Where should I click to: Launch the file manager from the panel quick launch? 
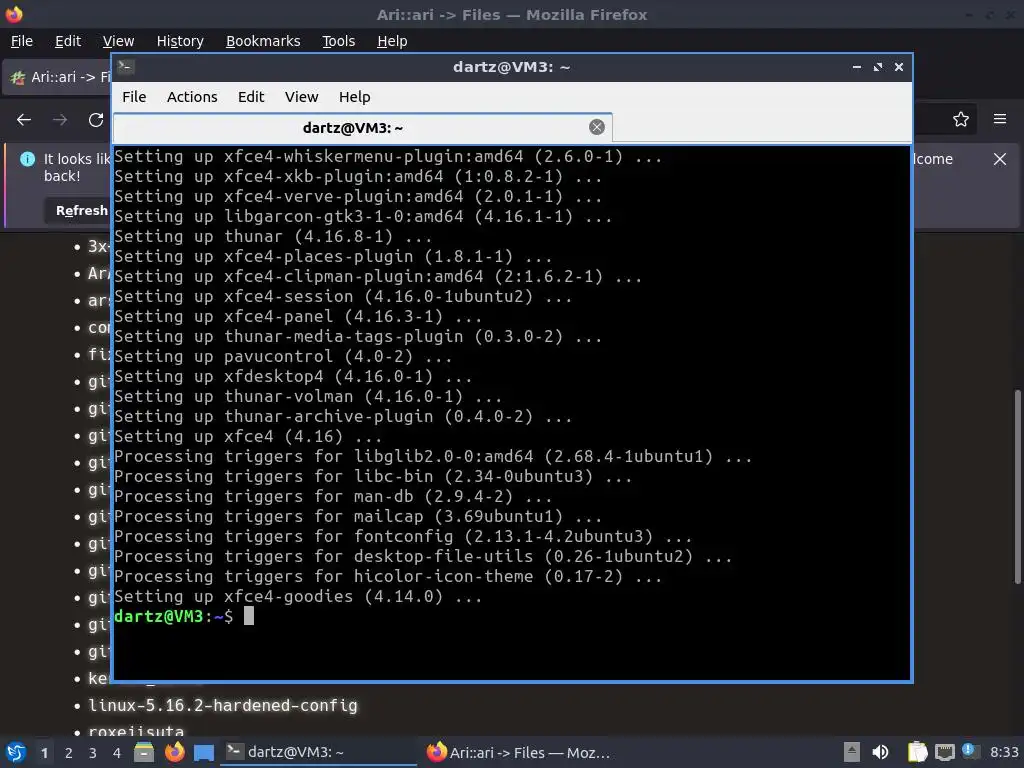tap(144, 752)
